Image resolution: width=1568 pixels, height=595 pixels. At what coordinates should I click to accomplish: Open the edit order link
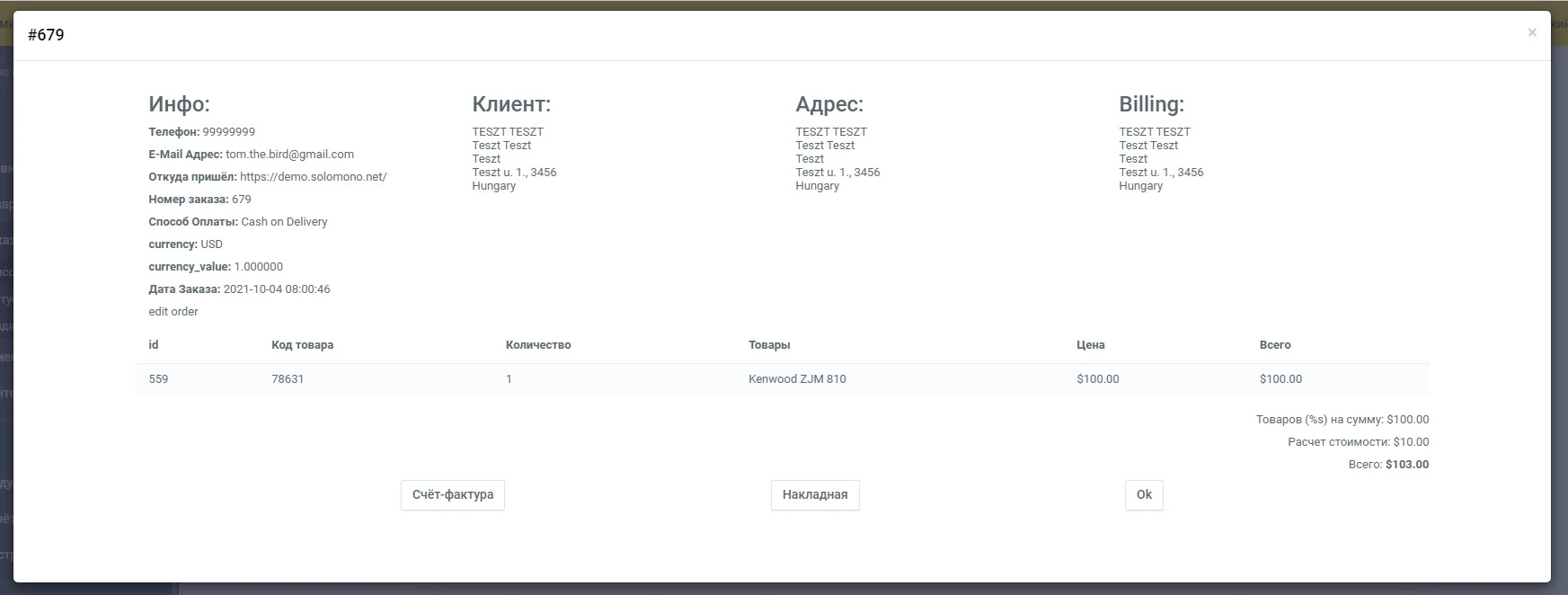coord(173,312)
